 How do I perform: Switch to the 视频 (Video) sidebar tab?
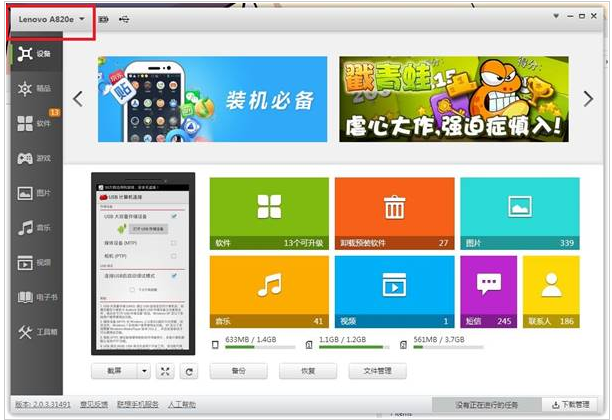pos(32,263)
